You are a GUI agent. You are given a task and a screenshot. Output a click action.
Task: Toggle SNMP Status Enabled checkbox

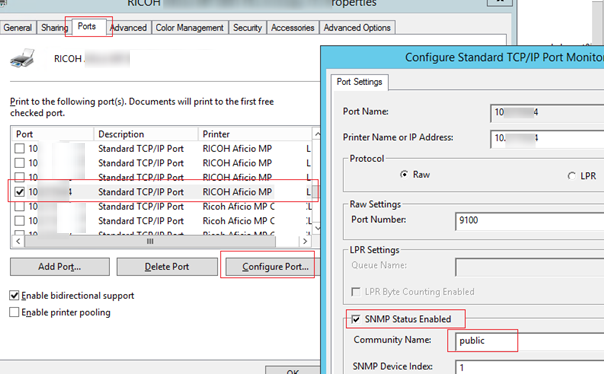coord(356,319)
